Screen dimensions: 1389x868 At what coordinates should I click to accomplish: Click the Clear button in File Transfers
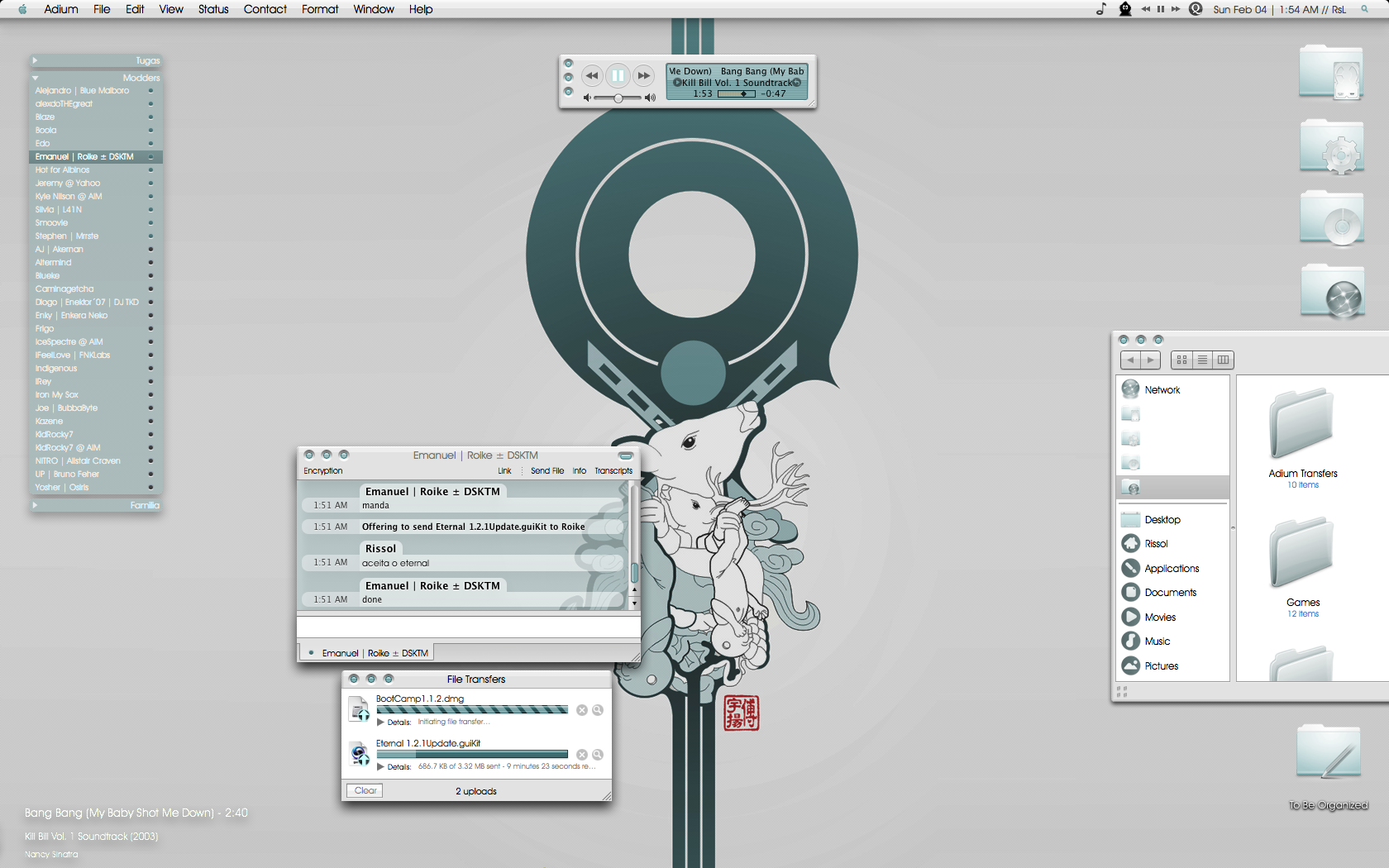(x=365, y=790)
